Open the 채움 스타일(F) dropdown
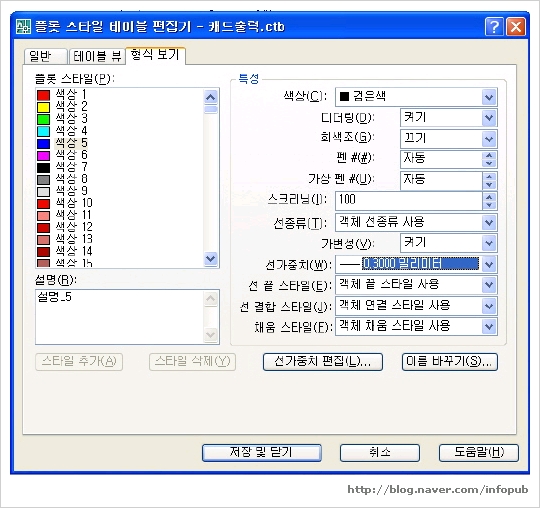The width and height of the screenshot is (540, 508). pos(489,326)
